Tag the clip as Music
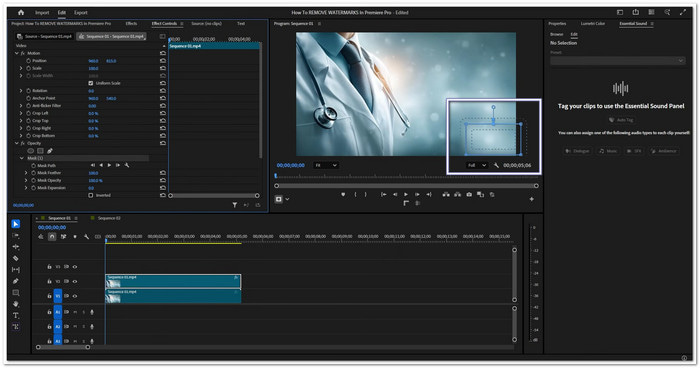Screen dimensions: 700x368 pyautogui.click(x=608, y=151)
